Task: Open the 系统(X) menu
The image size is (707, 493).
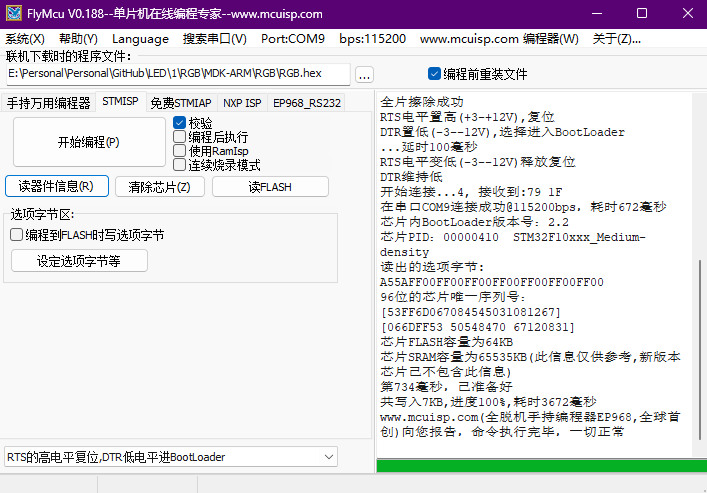Action: (x=25, y=39)
